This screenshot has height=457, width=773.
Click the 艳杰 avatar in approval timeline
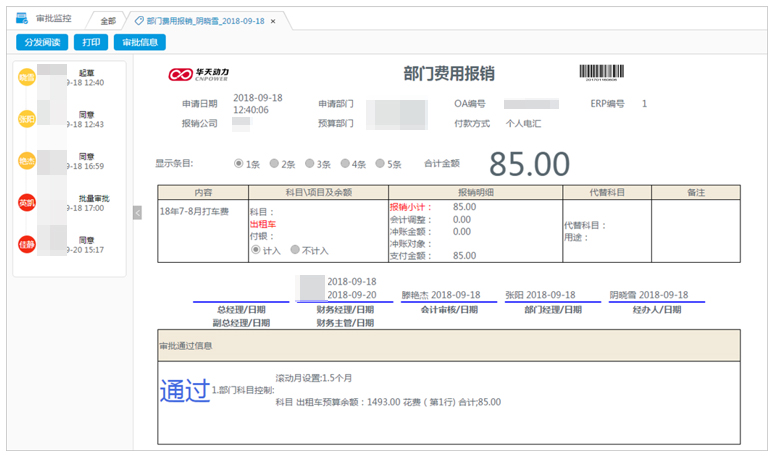point(27,161)
